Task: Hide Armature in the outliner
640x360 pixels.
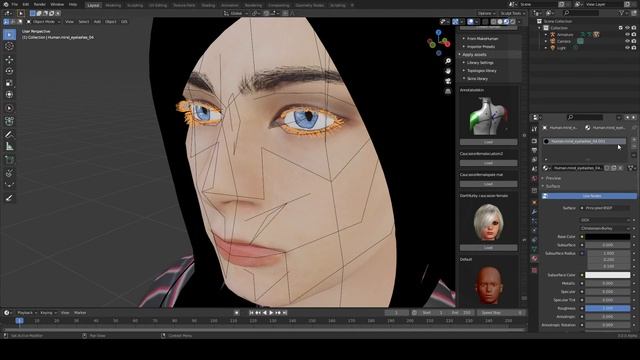Action: [x=627, y=35]
